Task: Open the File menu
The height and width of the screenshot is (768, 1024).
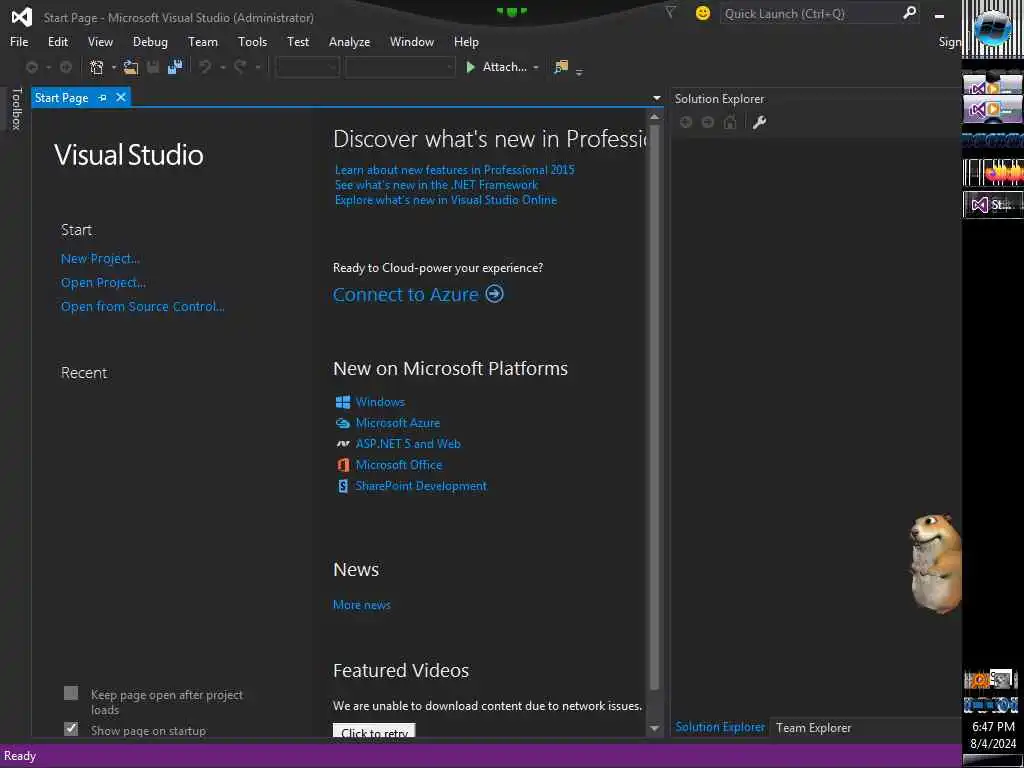Action: click(19, 42)
